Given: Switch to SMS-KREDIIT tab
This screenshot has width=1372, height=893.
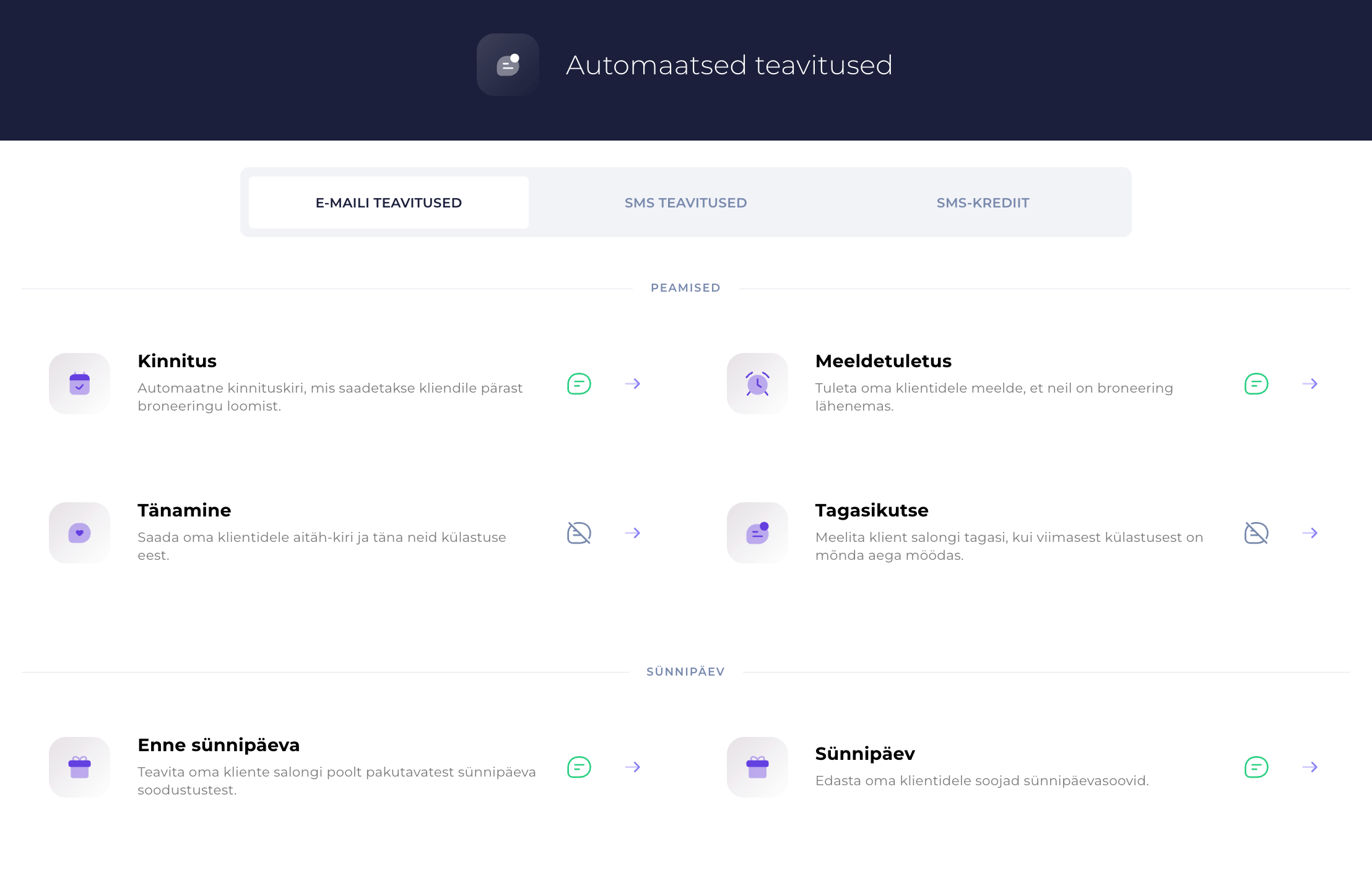Looking at the screenshot, I should point(983,203).
